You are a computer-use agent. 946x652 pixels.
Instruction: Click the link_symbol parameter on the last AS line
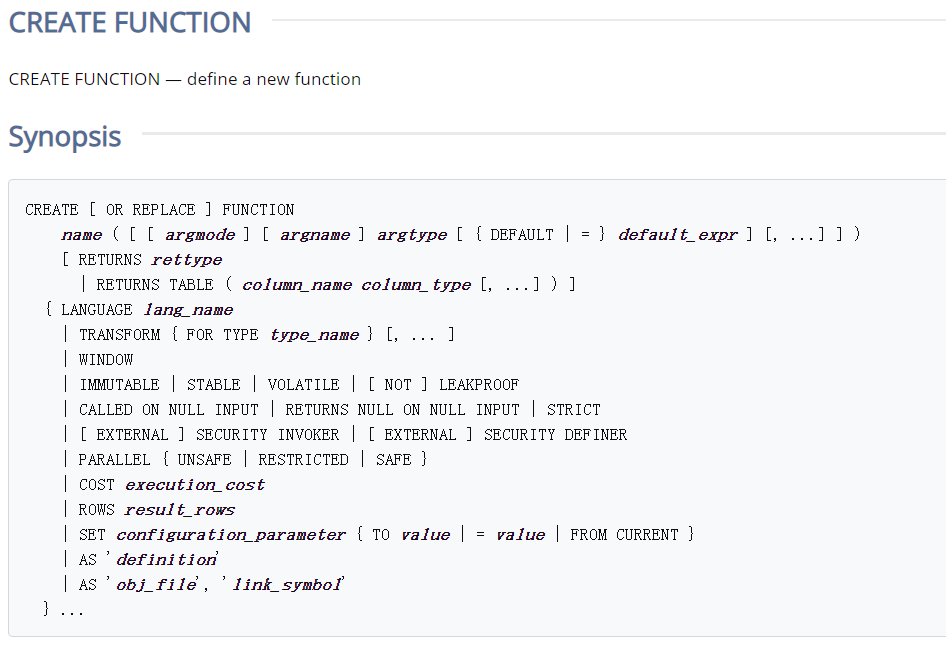[x=287, y=585]
